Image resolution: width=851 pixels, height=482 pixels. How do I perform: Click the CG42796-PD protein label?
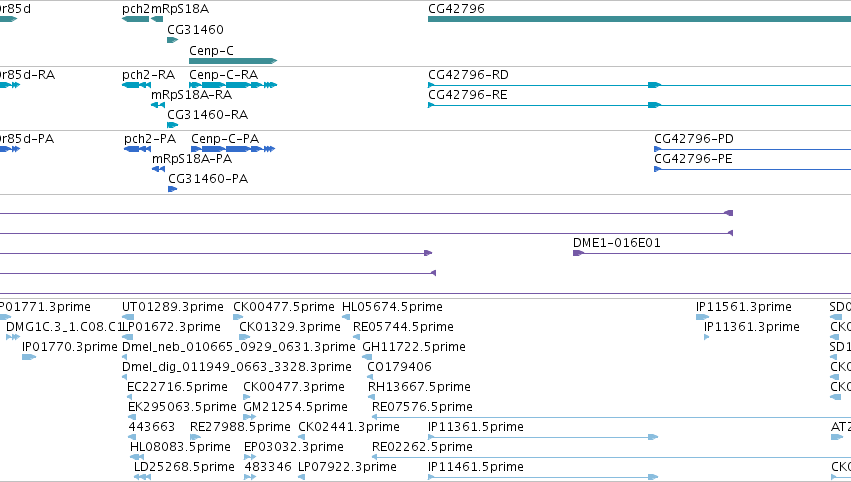pyautogui.click(x=694, y=138)
